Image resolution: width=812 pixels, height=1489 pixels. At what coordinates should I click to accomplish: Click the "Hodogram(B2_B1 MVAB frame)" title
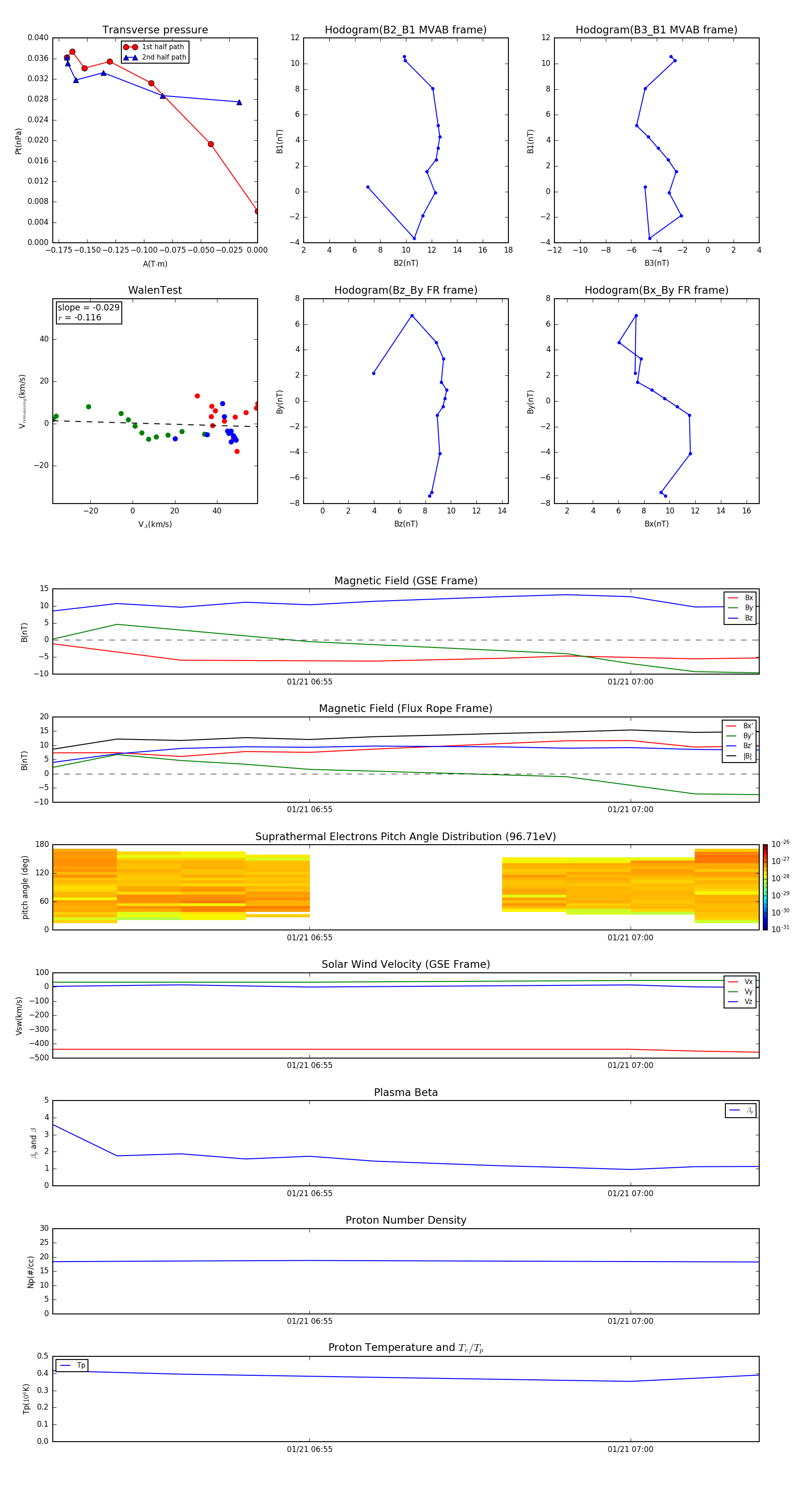pos(406,30)
